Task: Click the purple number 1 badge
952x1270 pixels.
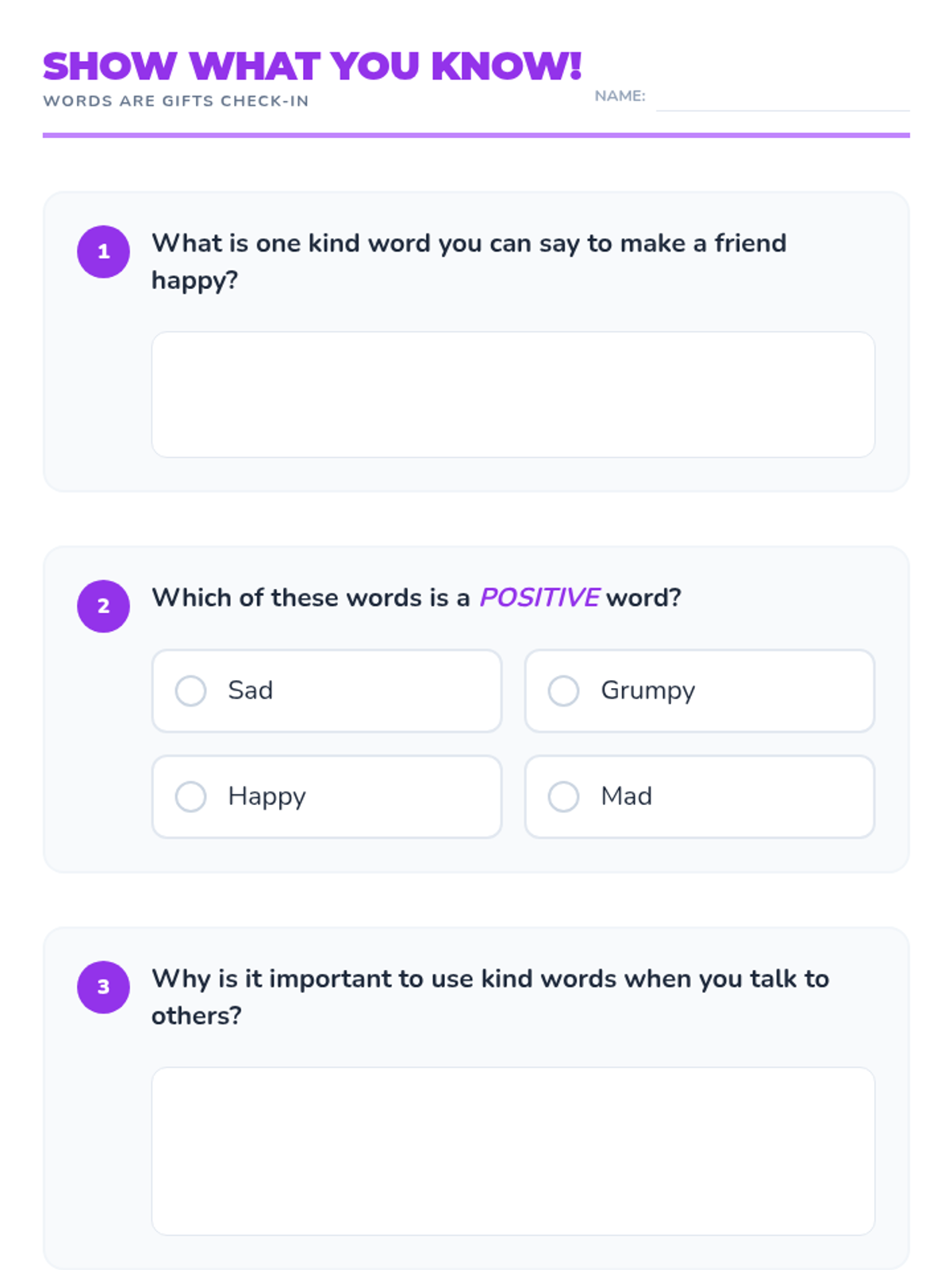Action: (x=103, y=252)
